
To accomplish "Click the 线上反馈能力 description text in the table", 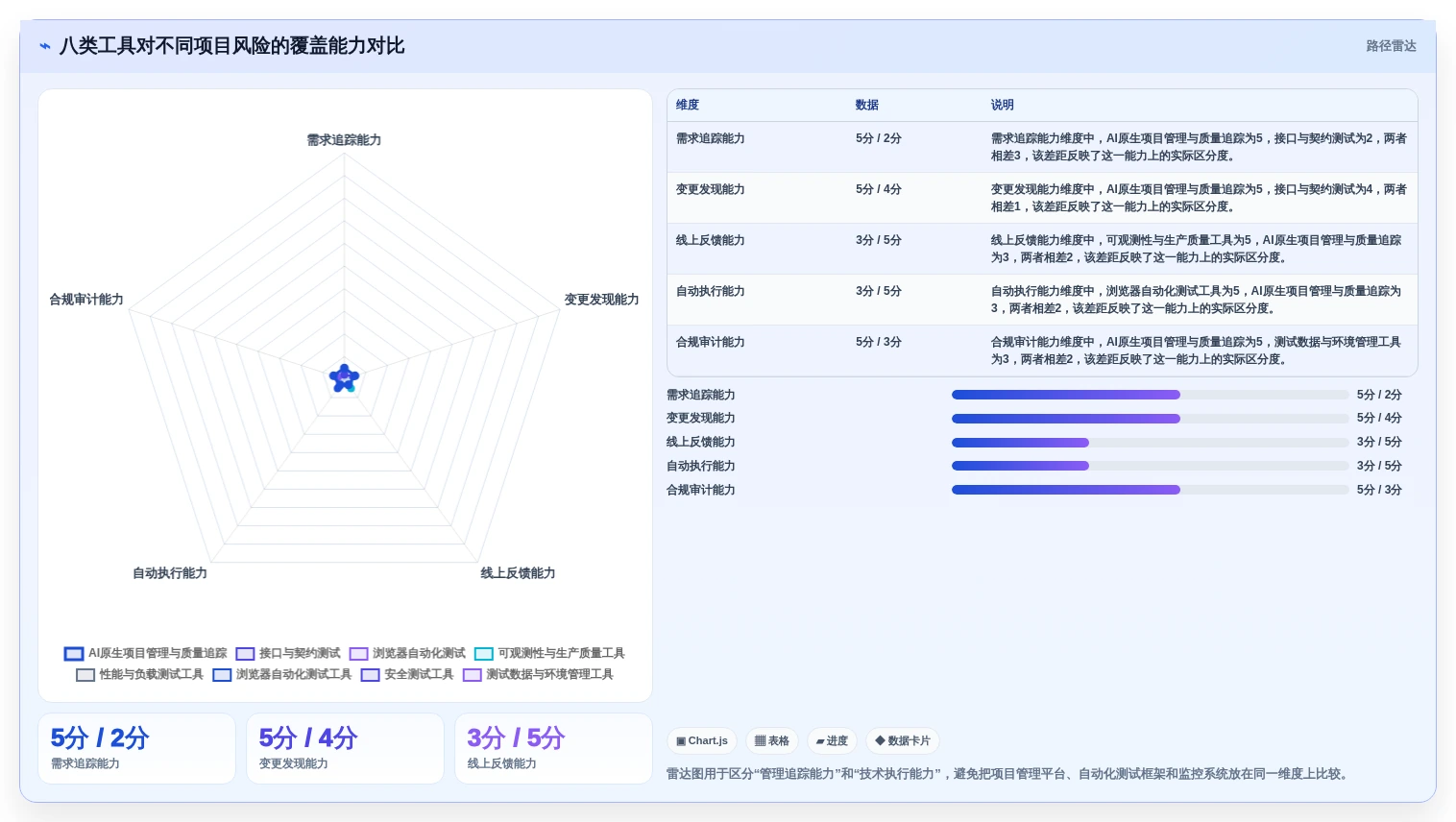I will (x=1197, y=249).
